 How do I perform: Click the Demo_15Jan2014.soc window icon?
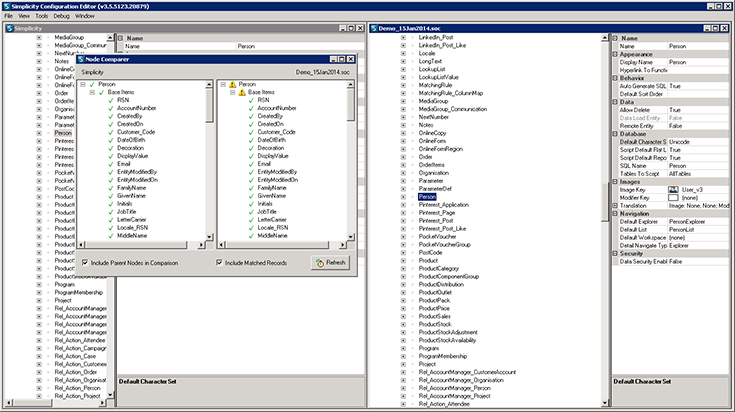[x=374, y=28]
